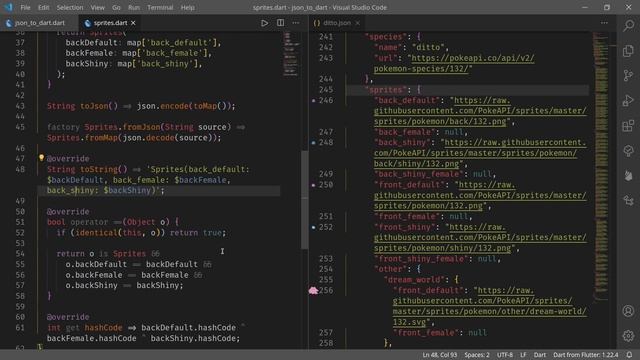The height and width of the screenshot is (360, 640).
Task: Open the Extensions view
Action: (x=629, y=126)
